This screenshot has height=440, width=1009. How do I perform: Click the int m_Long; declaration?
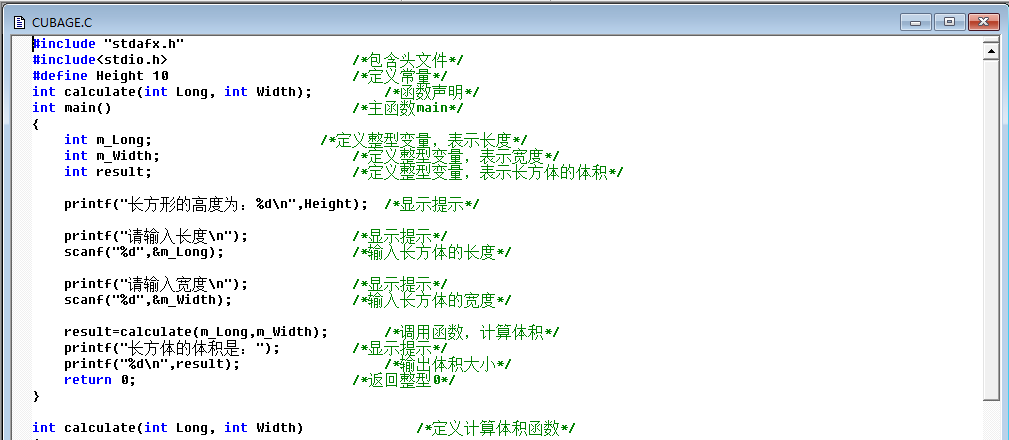(108, 140)
